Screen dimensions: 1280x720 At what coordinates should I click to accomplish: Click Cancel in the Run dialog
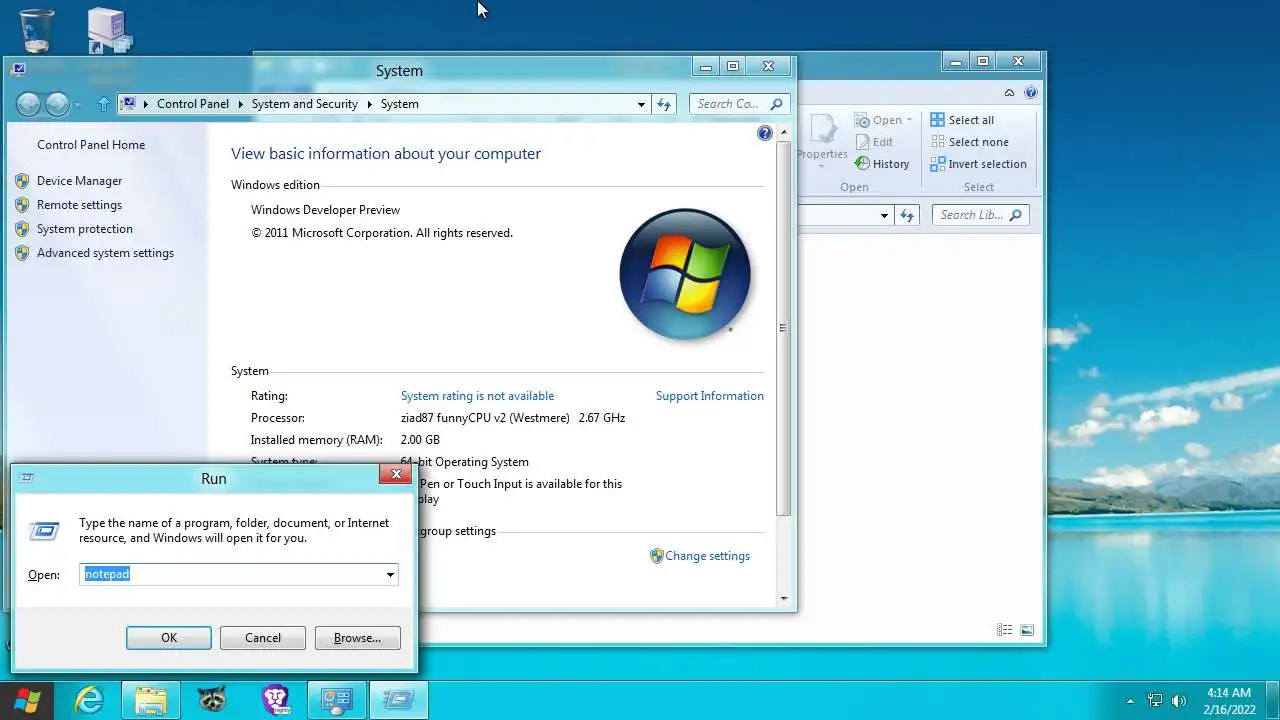point(263,638)
